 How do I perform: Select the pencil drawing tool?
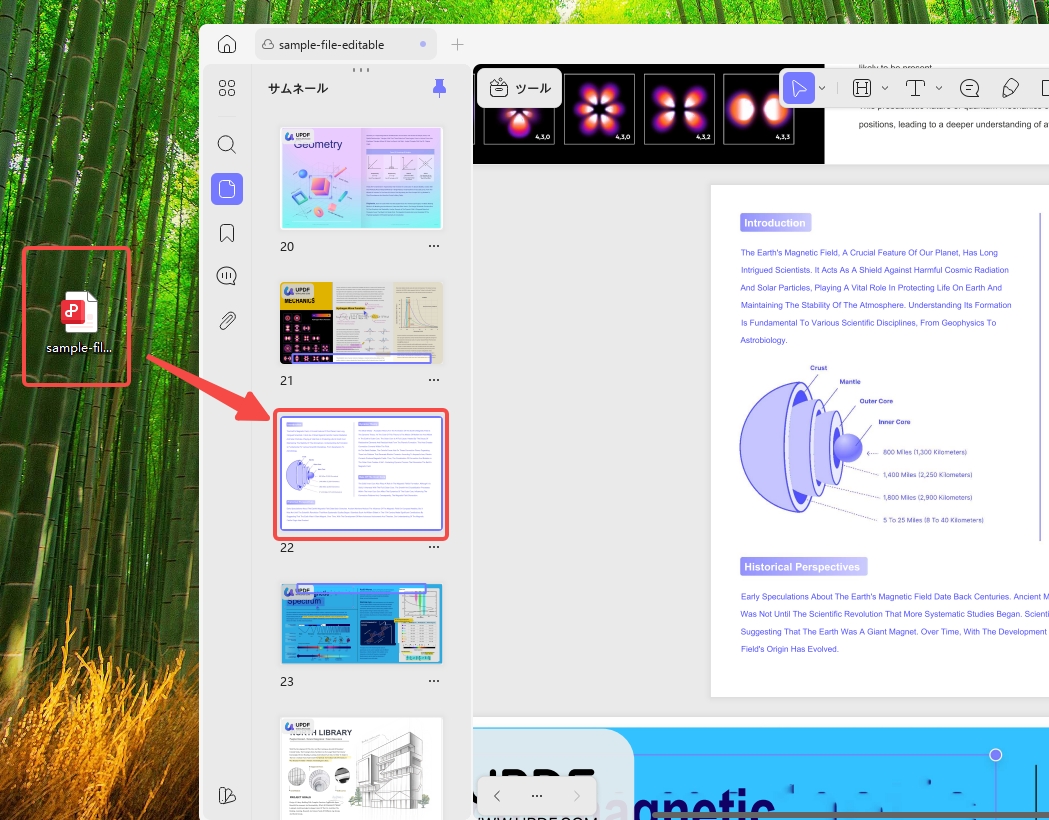(x=1010, y=88)
